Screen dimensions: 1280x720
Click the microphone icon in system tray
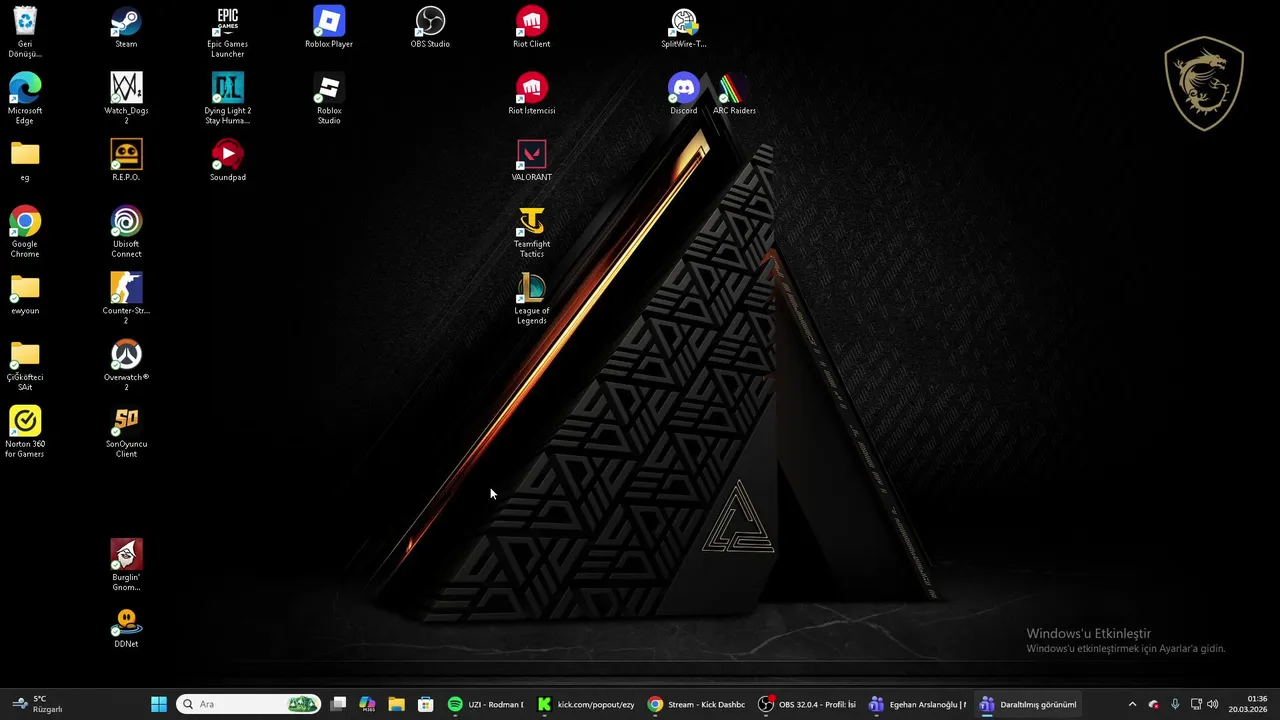(1175, 704)
